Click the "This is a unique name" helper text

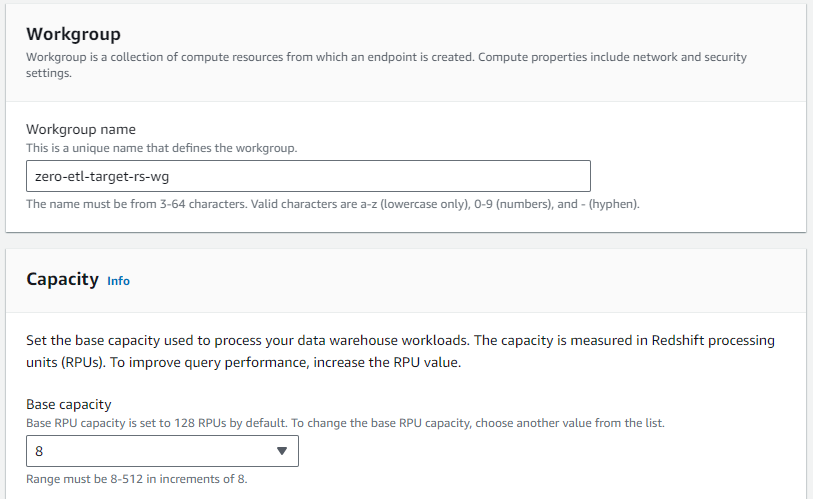coord(161,148)
